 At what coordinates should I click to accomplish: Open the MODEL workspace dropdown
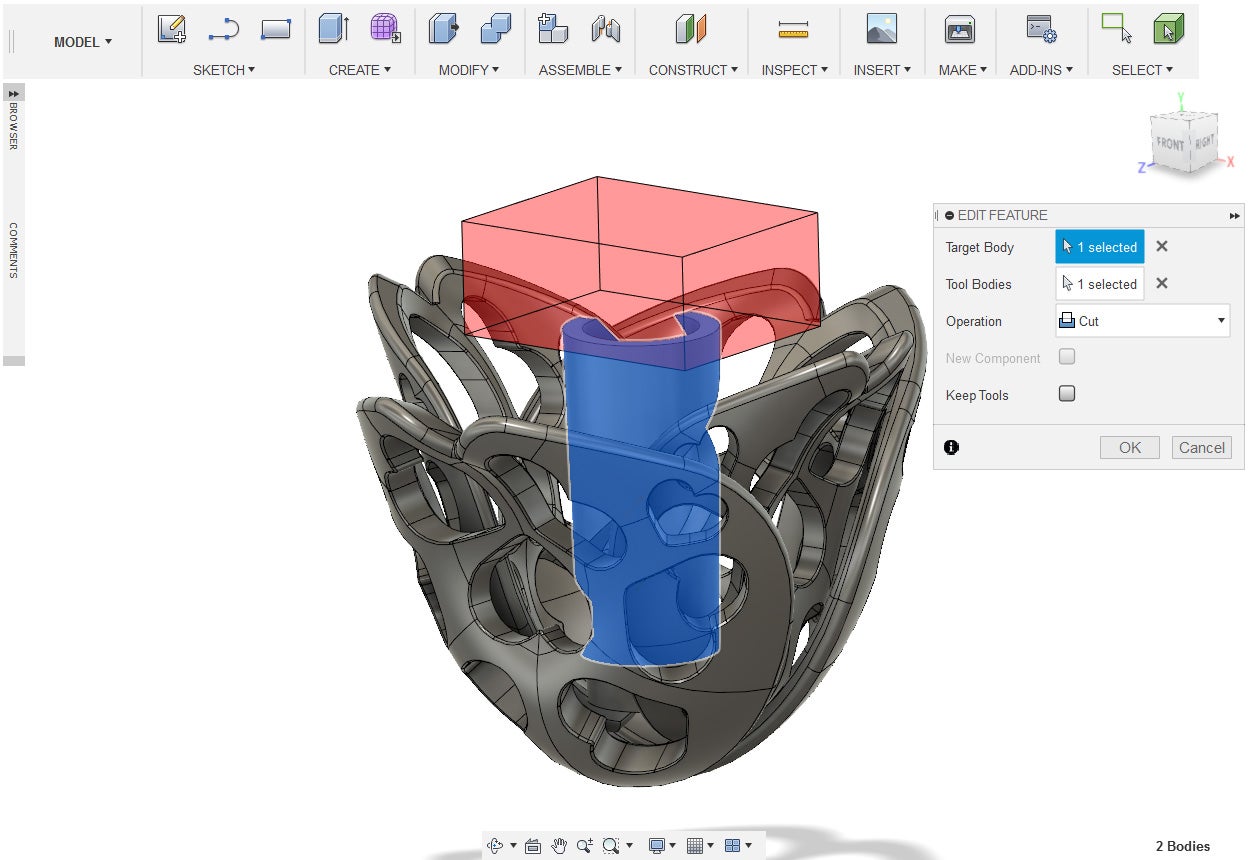83,42
